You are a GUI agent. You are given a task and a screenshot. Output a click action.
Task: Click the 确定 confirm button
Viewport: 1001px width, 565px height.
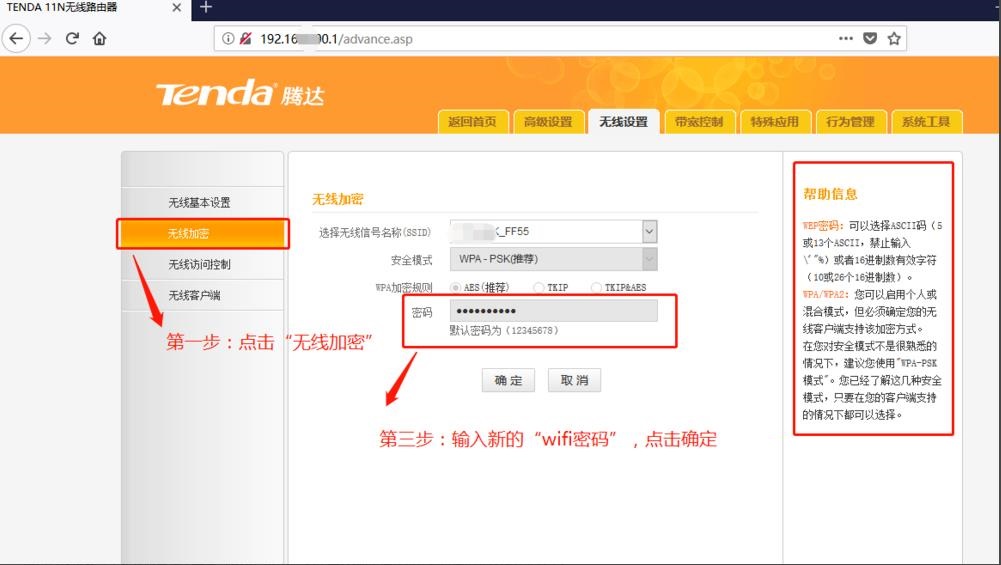(x=508, y=380)
